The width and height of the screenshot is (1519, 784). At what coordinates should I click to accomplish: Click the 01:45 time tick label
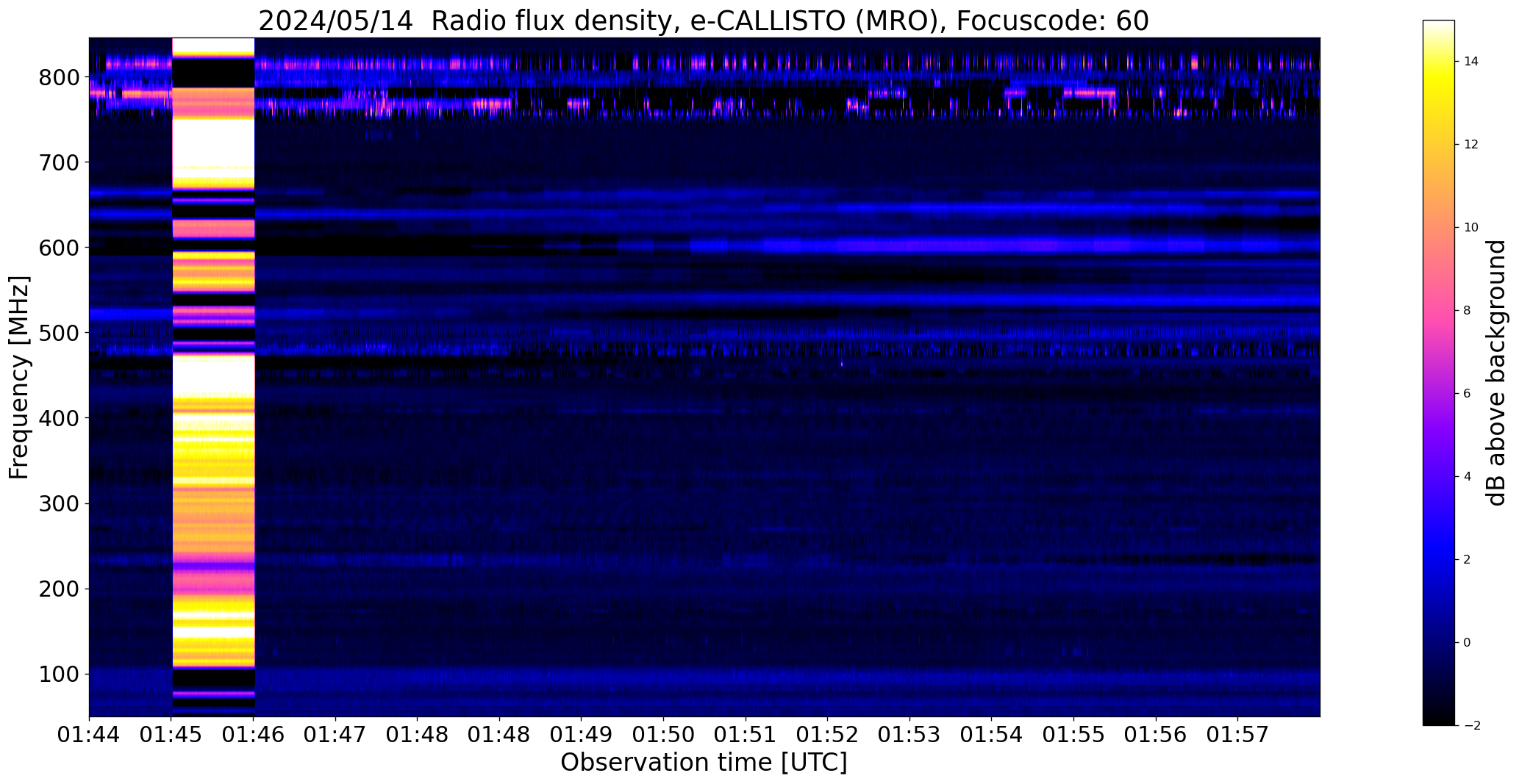point(171,735)
